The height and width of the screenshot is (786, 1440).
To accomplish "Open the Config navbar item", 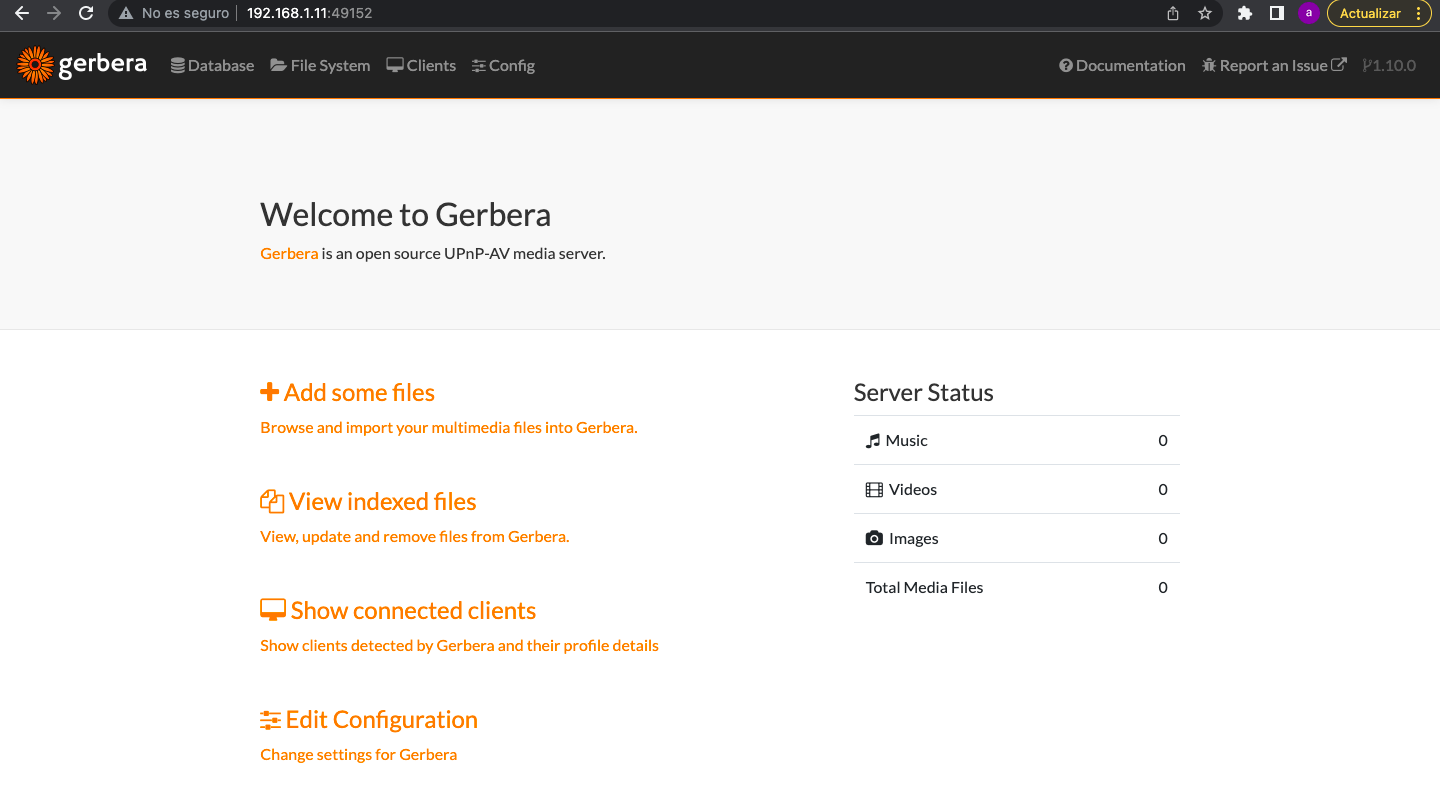I will [503, 66].
